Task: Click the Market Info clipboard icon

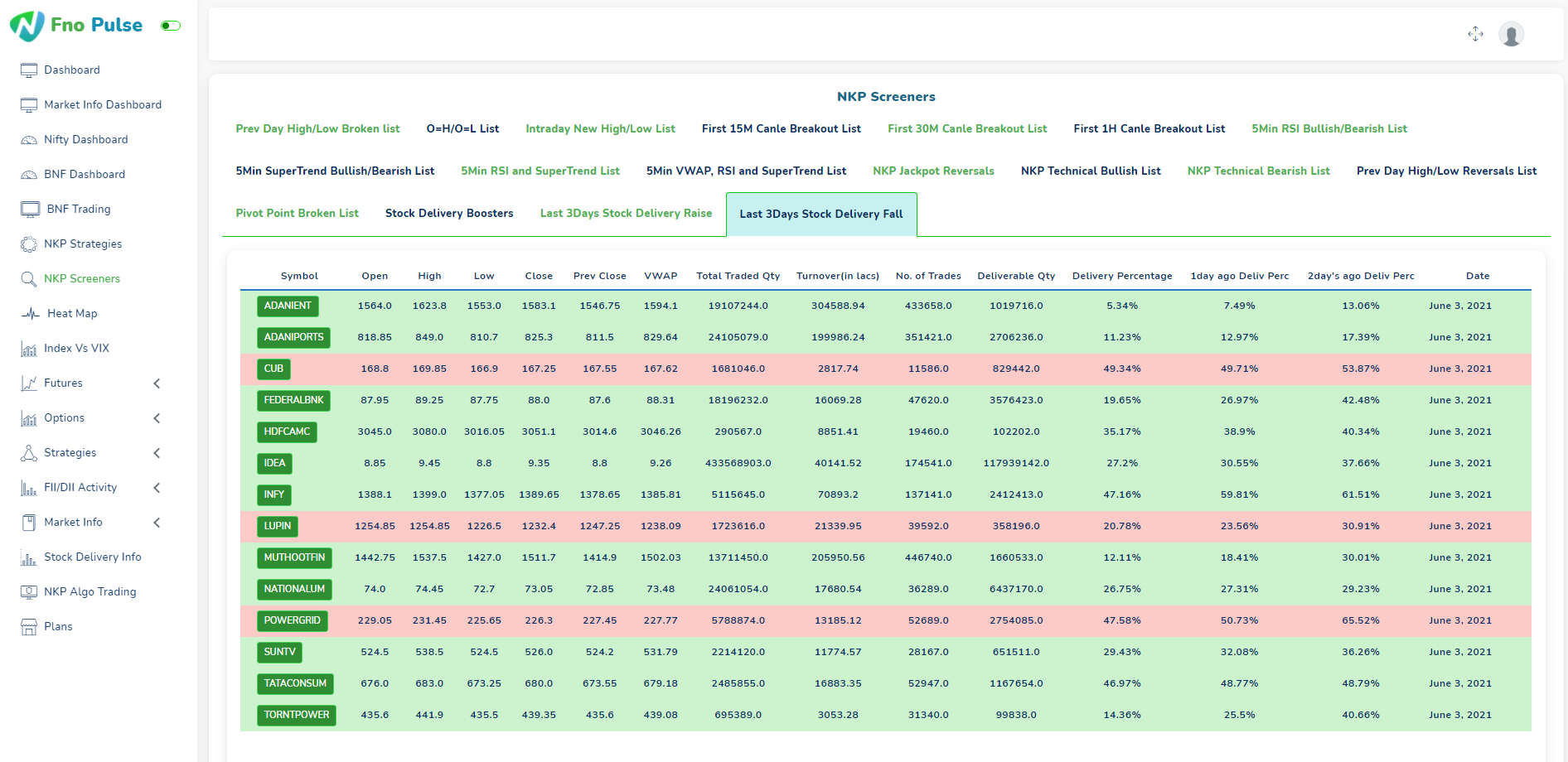Action: [x=29, y=523]
